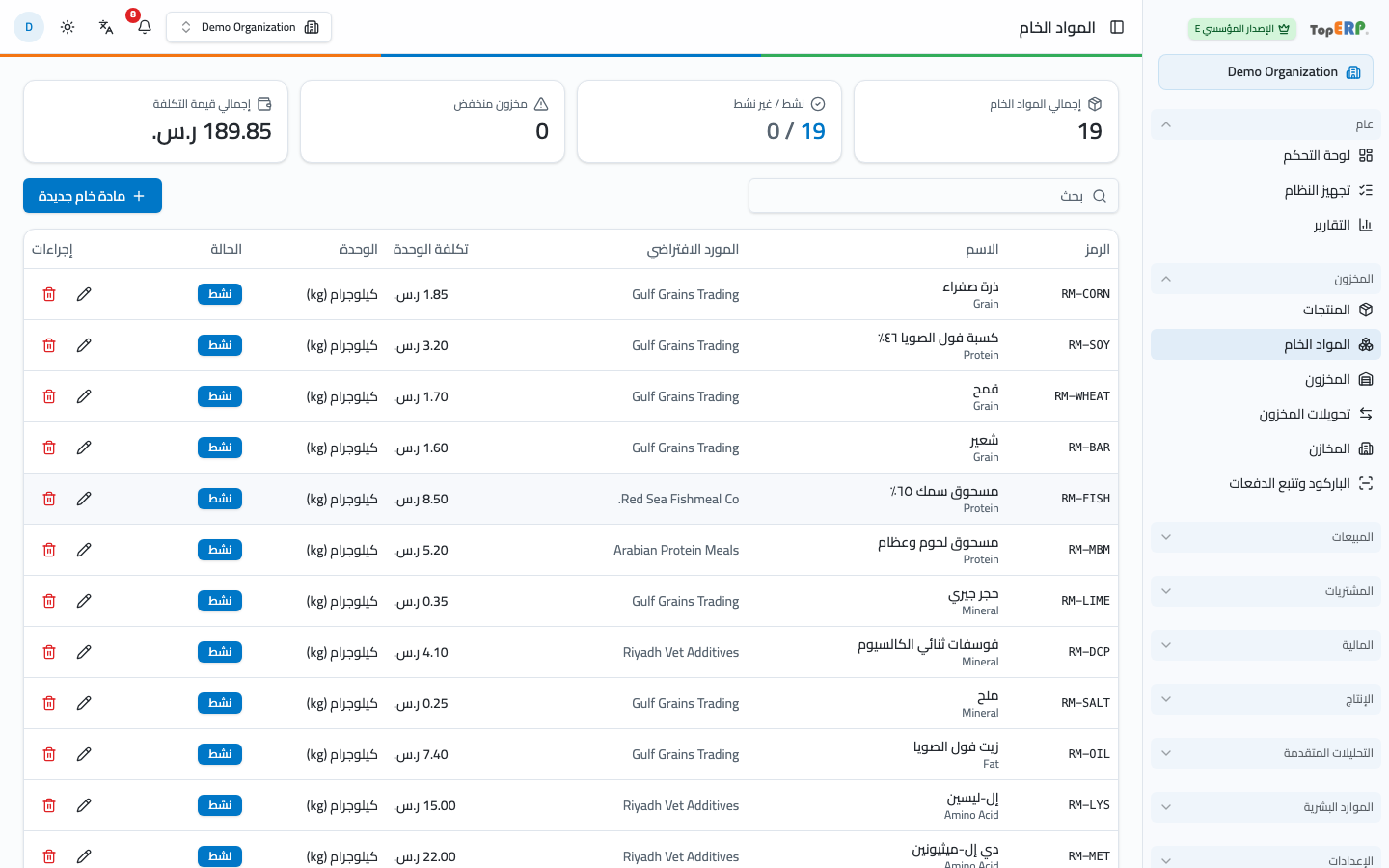Click the نشط status badge for RM-MET
Image resolution: width=1389 pixels, height=868 pixels.
(x=220, y=856)
